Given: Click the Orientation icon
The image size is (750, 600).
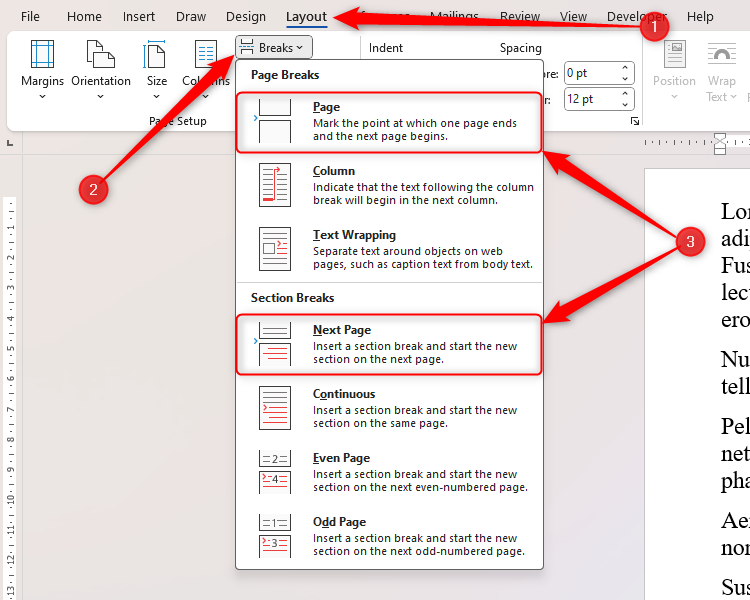Looking at the screenshot, I should pos(101,55).
